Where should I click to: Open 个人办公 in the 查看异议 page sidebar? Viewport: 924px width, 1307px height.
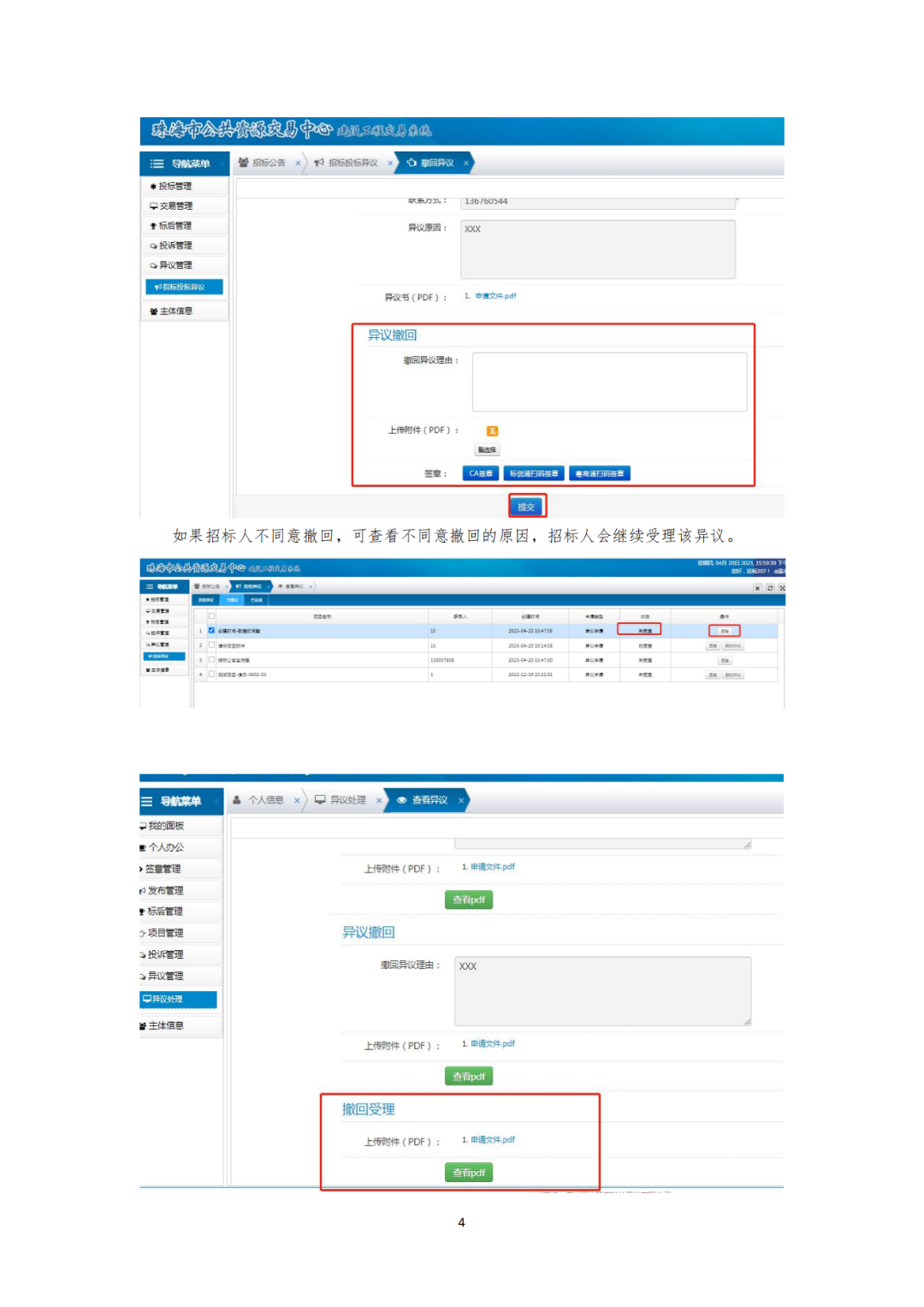[x=181, y=847]
